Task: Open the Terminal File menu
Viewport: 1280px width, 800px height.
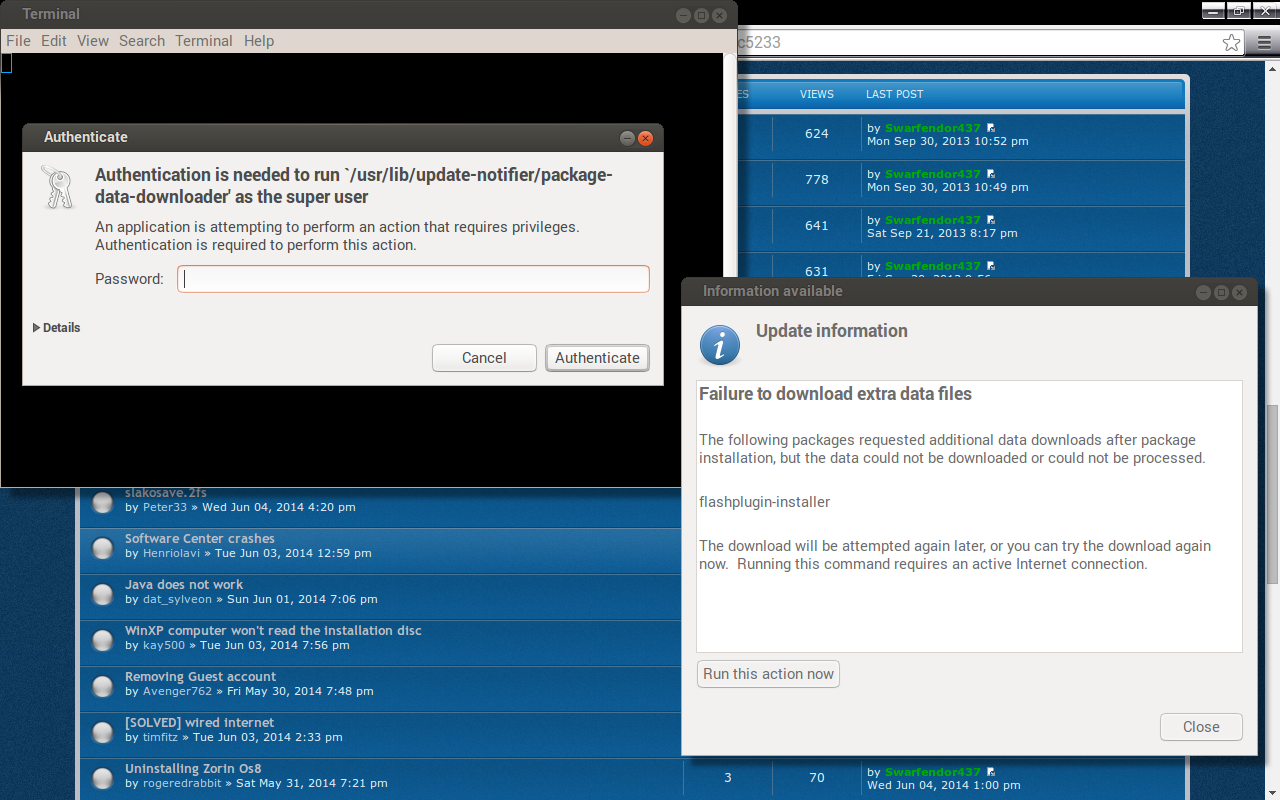Action: 18,41
